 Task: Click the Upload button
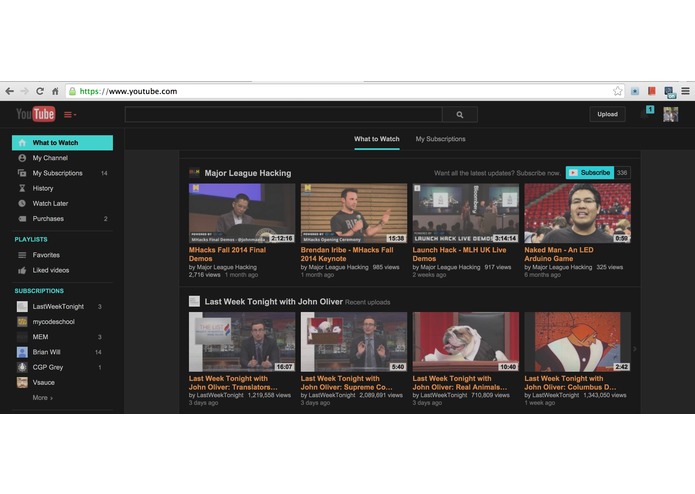(x=607, y=114)
